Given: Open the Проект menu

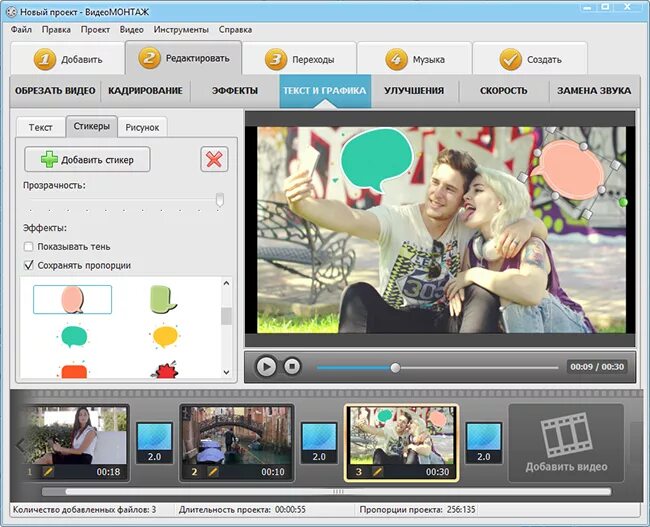Looking at the screenshot, I should (x=95, y=30).
